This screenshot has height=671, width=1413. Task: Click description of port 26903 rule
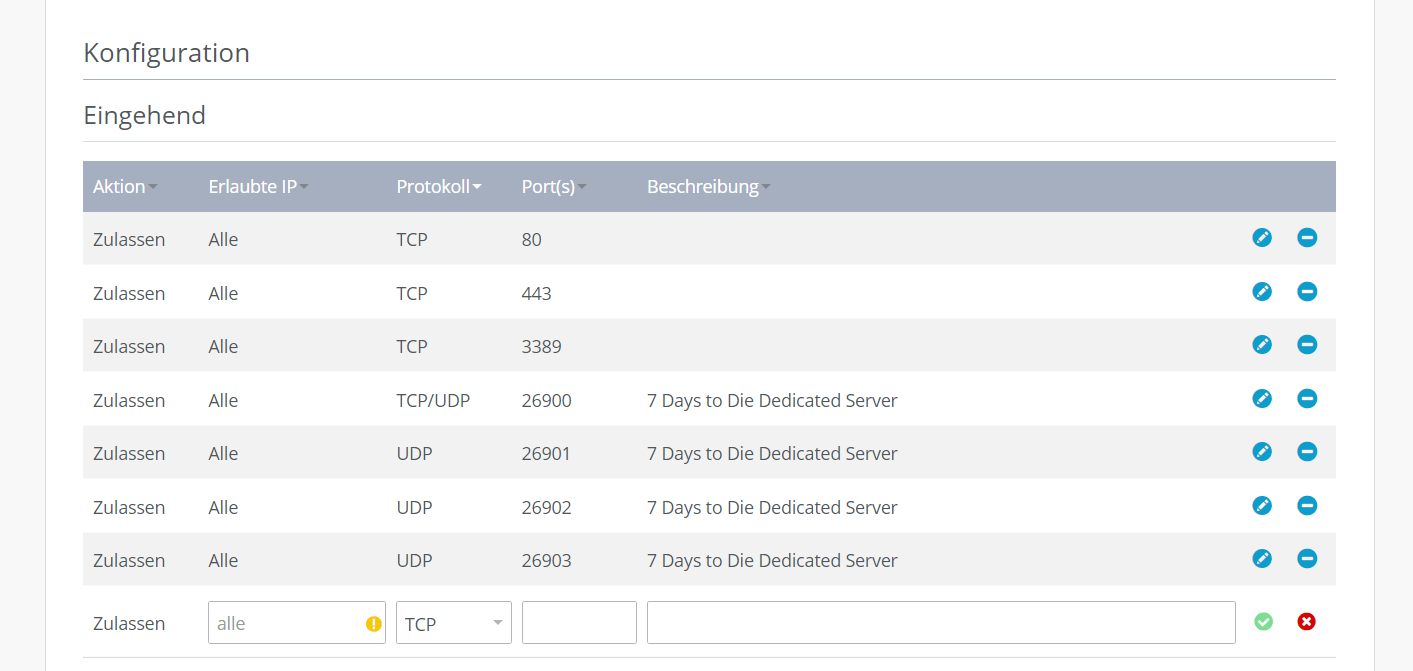pyautogui.click(x=772, y=561)
